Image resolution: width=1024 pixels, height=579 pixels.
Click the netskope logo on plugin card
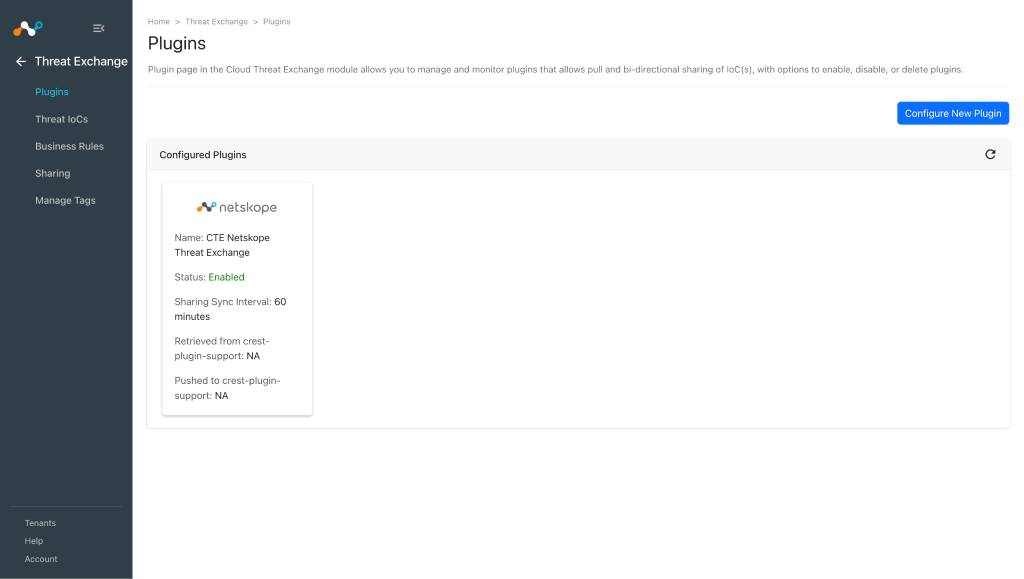(x=237, y=208)
